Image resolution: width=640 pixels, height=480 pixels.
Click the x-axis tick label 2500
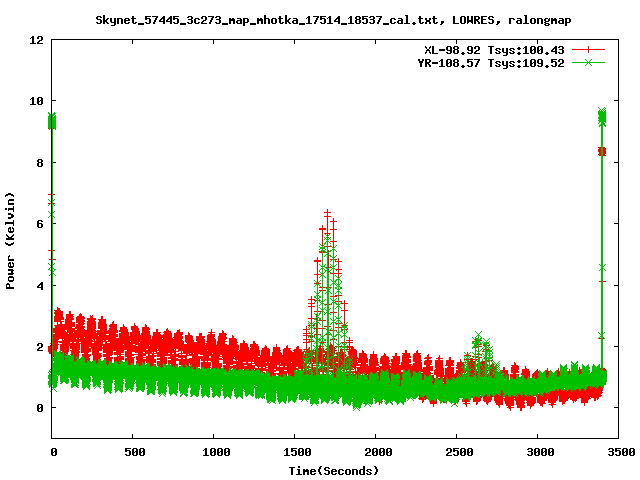coord(459,452)
